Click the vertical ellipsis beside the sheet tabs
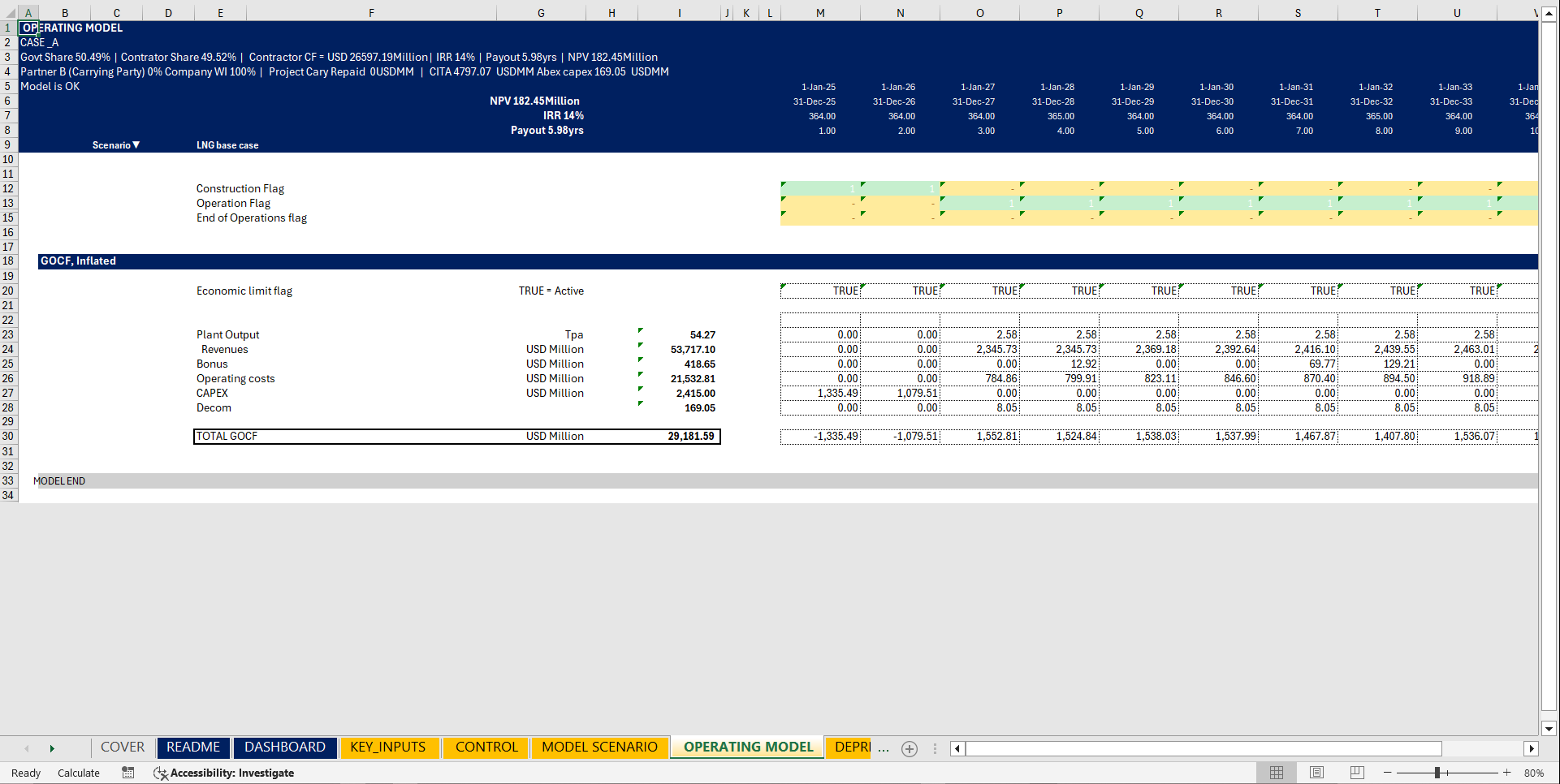 point(935,748)
